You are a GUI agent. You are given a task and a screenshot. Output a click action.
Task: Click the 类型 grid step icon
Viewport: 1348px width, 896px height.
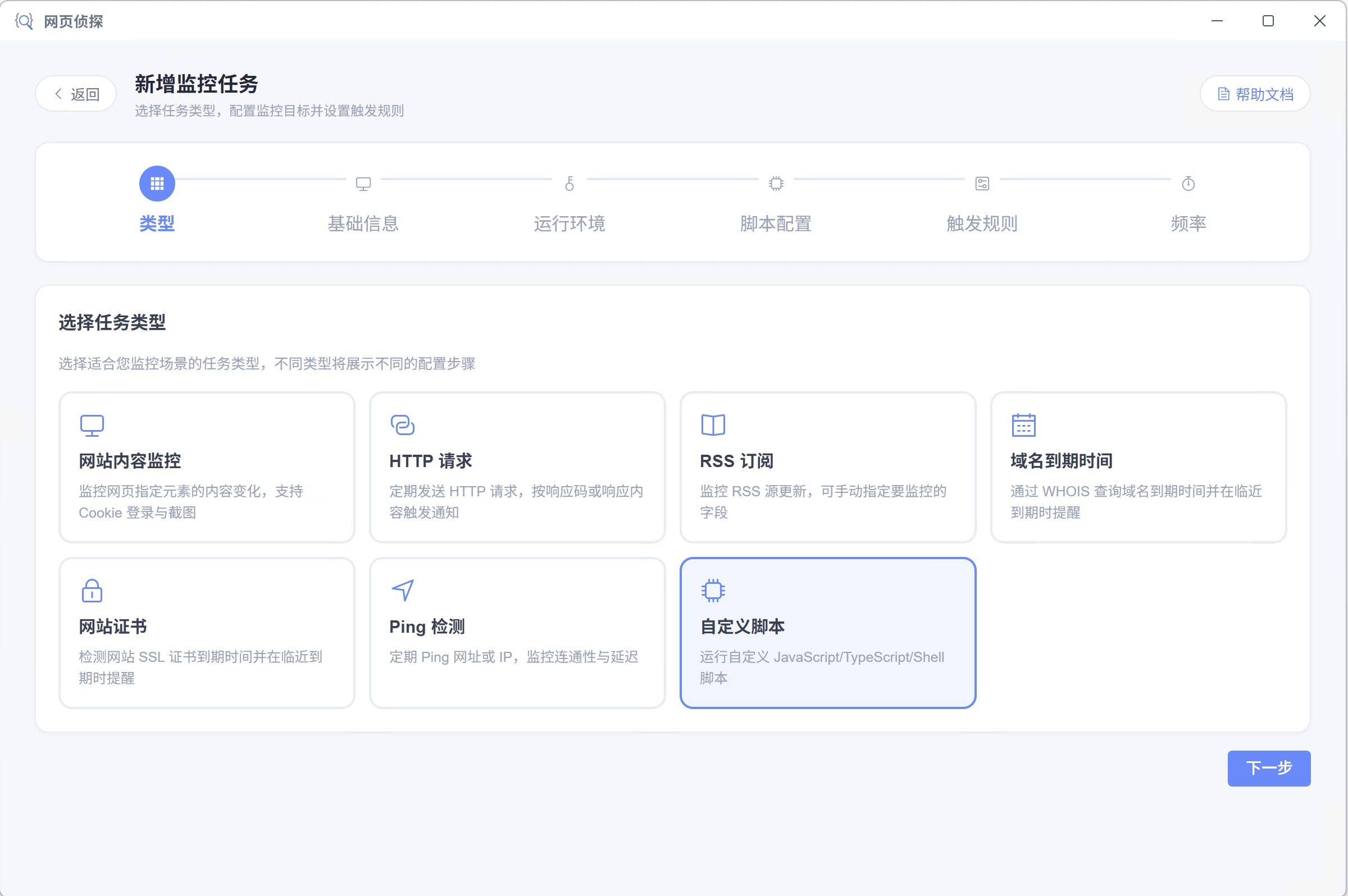click(157, 184)
